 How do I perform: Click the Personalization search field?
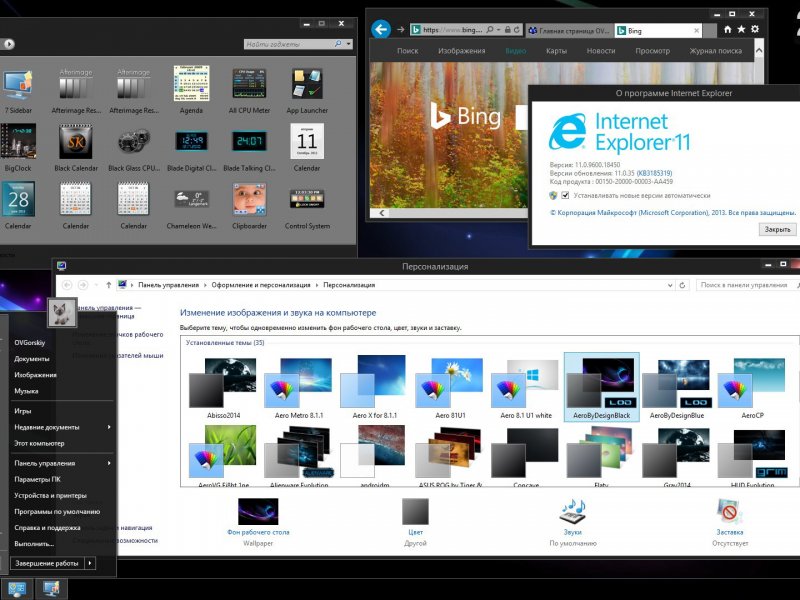point(746,285)
